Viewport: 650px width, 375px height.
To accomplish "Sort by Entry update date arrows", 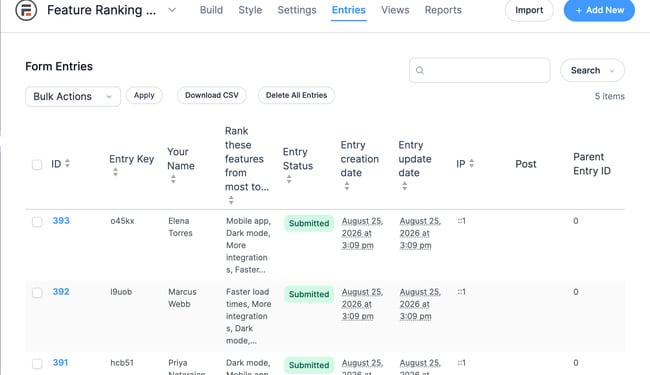I will point(405,186).
